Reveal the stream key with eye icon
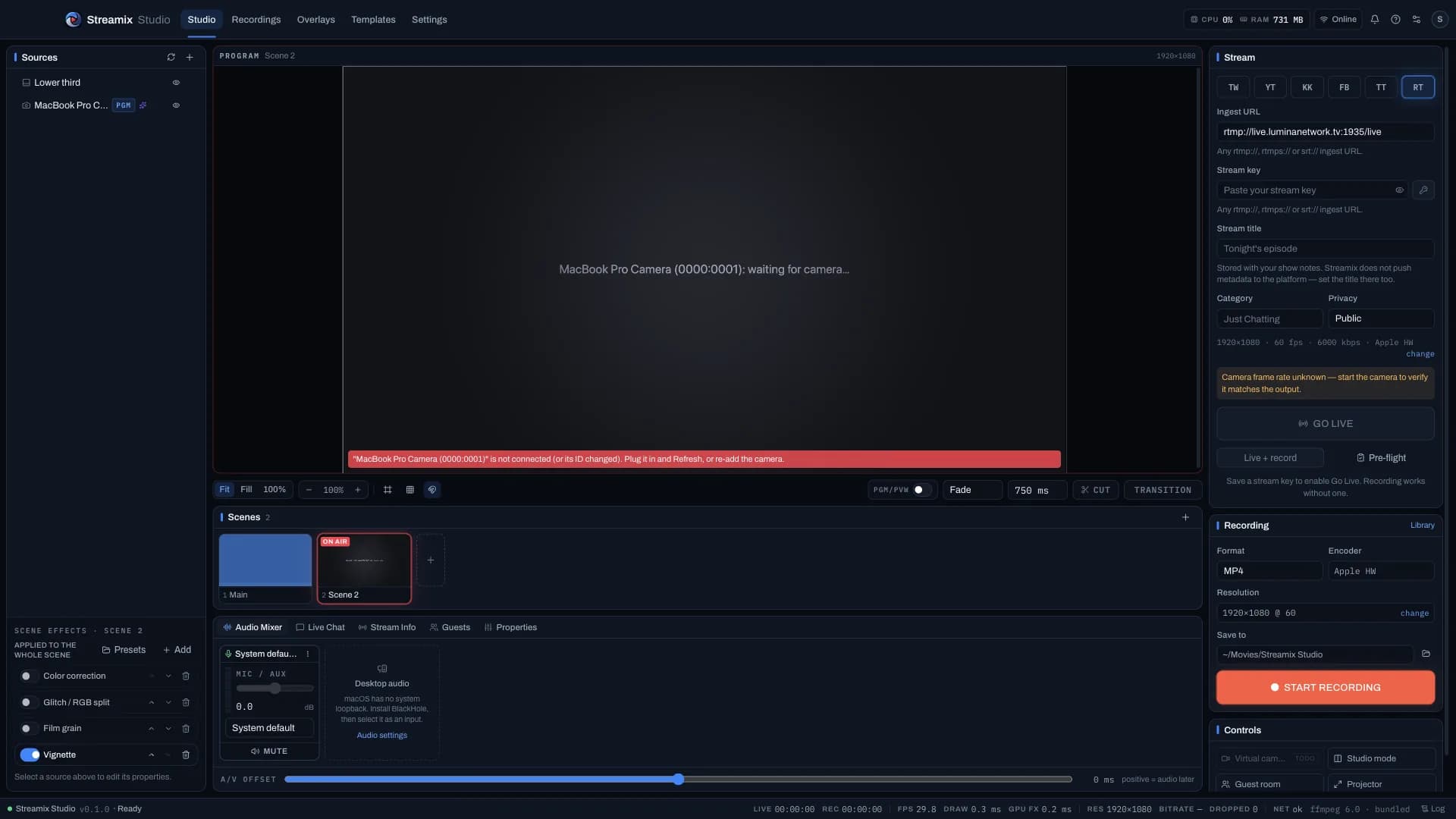This screenshot has width=1456, height=819. 1399,190
